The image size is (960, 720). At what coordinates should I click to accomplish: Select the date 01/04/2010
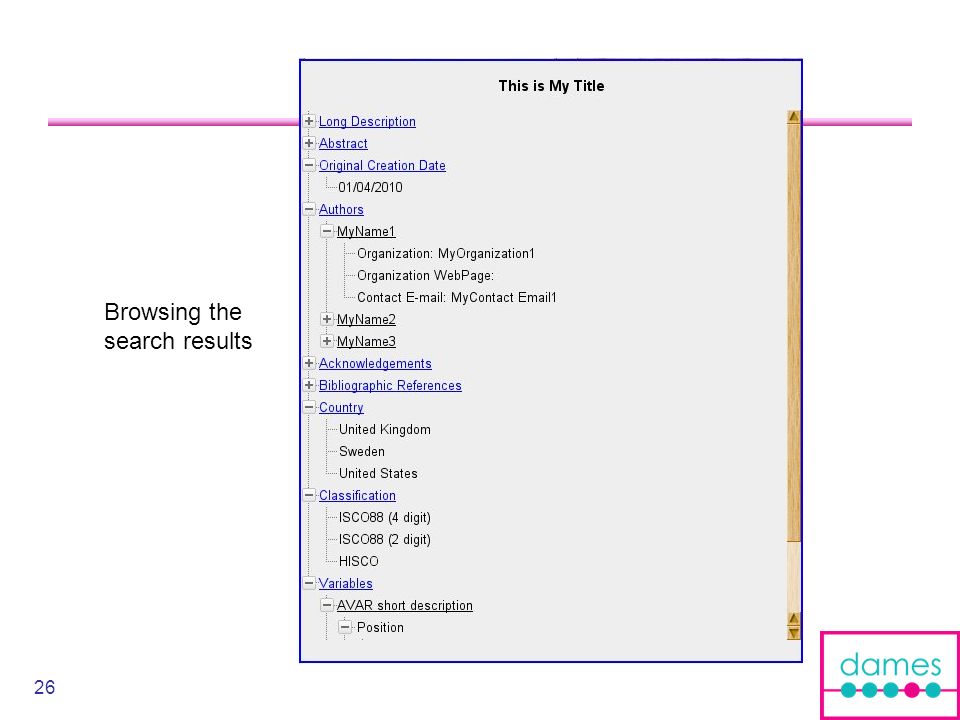click(x=370, y=187)
